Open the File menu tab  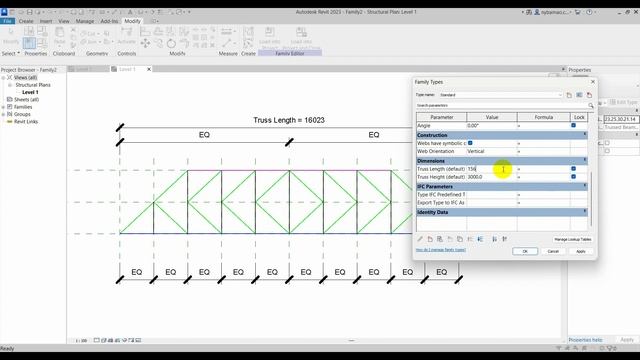[7, 21]
